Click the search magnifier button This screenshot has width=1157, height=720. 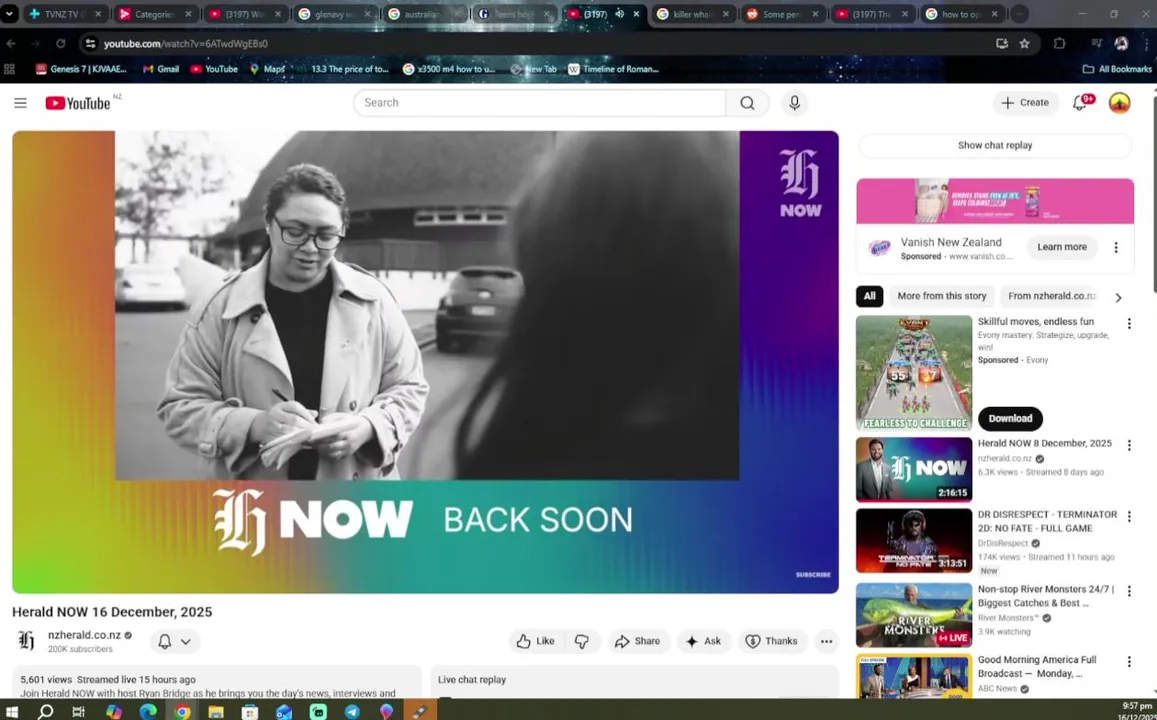click(x=747, y=103)
